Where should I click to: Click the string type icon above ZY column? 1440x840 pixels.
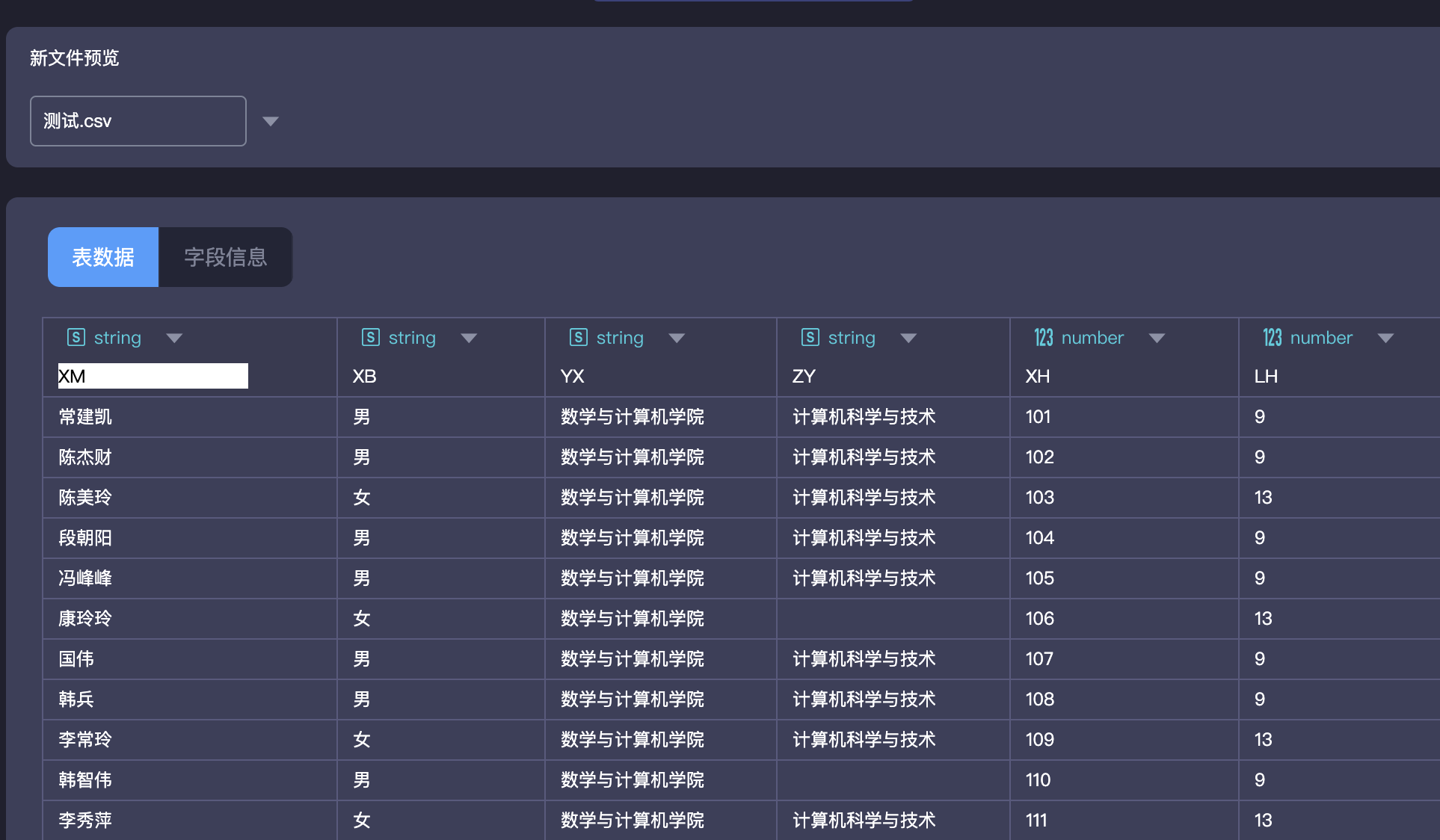[810, 338]
